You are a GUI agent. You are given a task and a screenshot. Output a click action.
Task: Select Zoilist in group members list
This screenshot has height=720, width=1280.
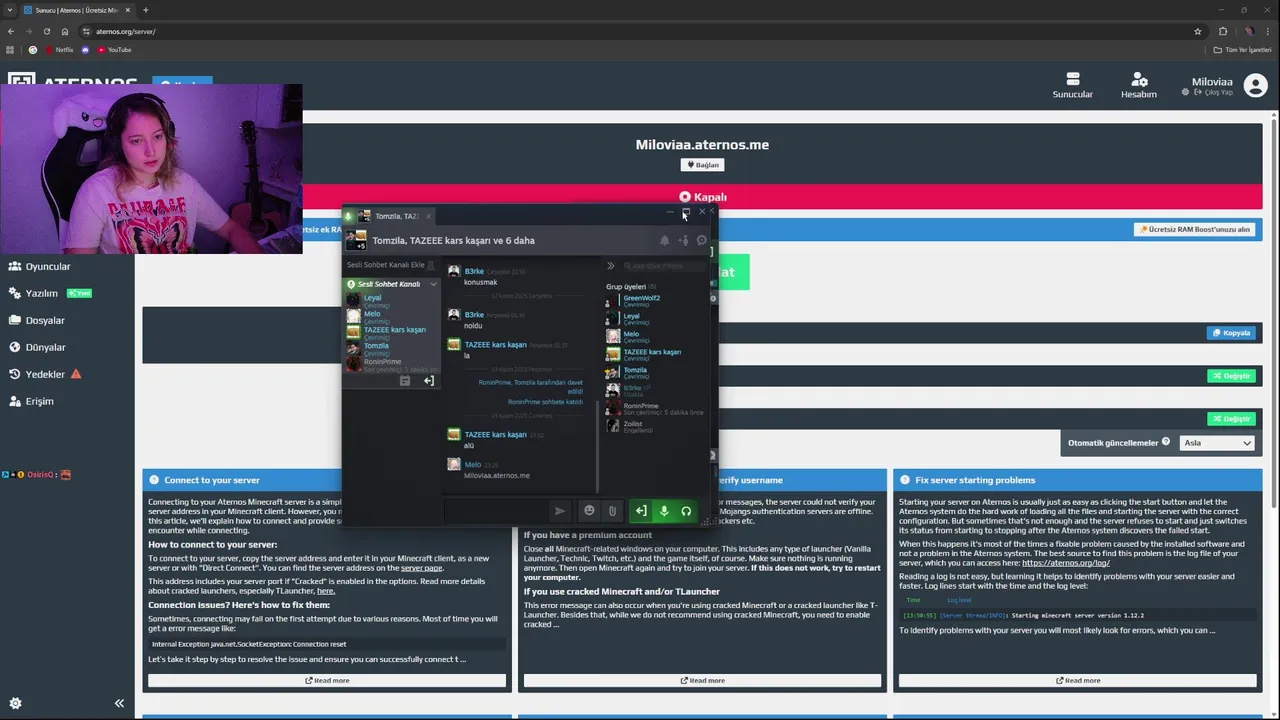[633, 426]
